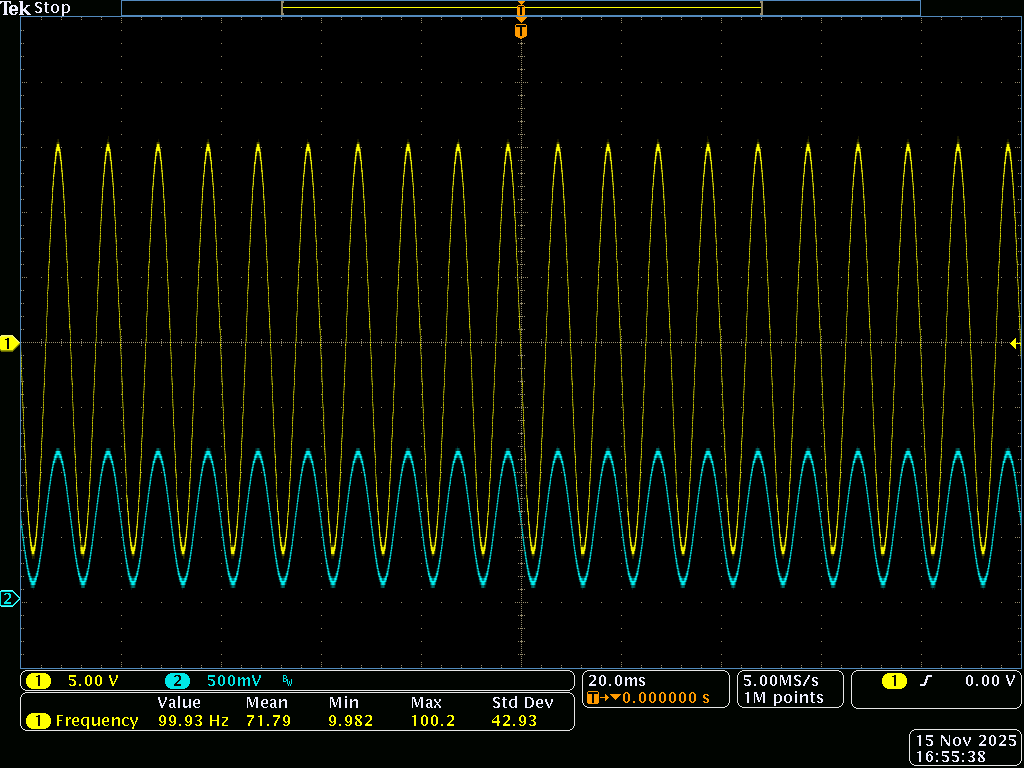Click the bandwidth limit indicator beside 500mV

pyautogui.click(x=287, y=682)
